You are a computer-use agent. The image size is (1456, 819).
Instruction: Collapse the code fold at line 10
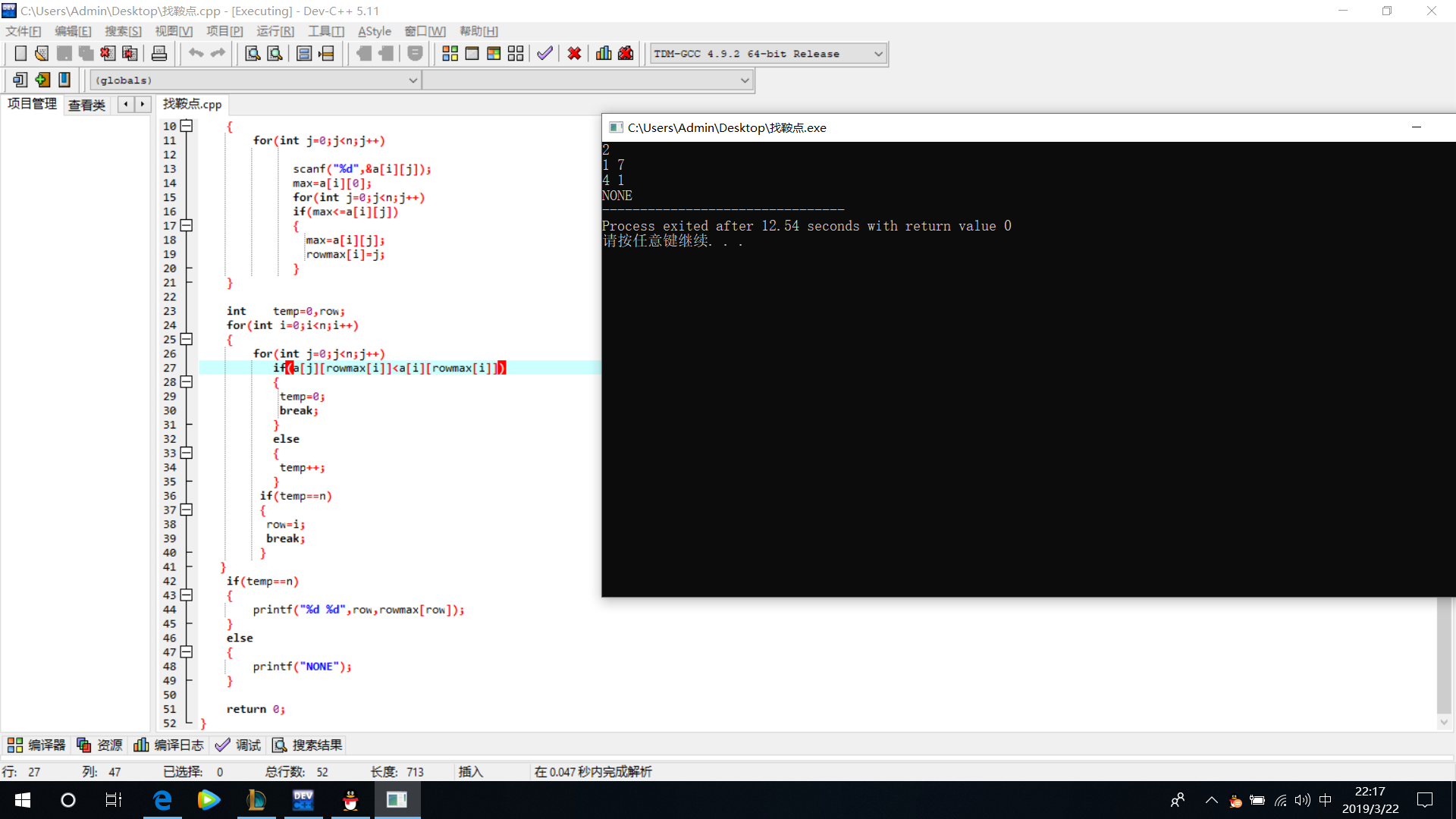click(187, 126)
